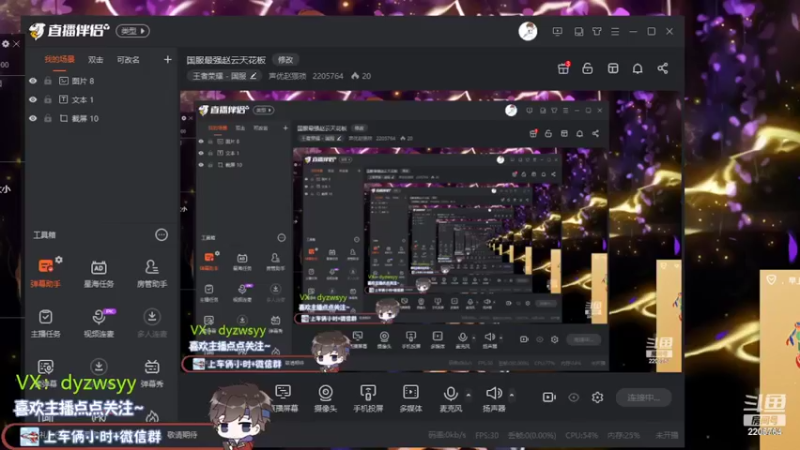Open settings gear in bottom controls

point(597,397)
